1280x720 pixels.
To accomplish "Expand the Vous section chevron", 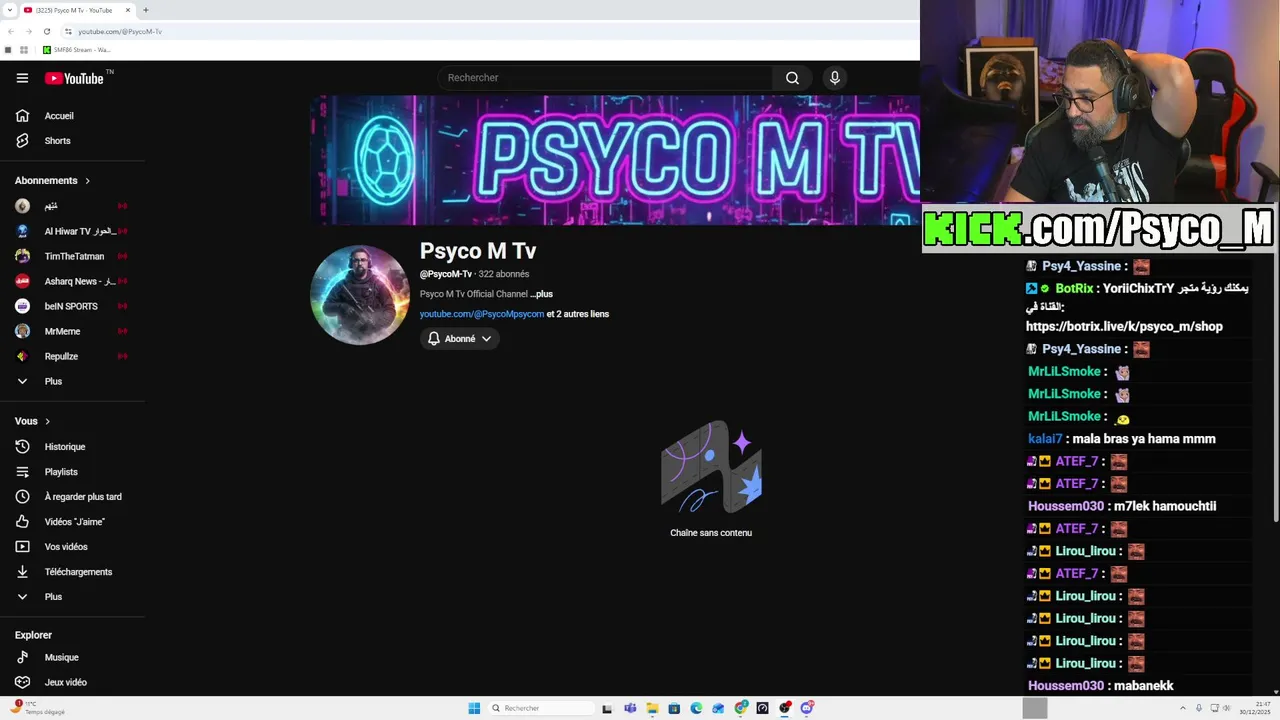I will (47, 422).
